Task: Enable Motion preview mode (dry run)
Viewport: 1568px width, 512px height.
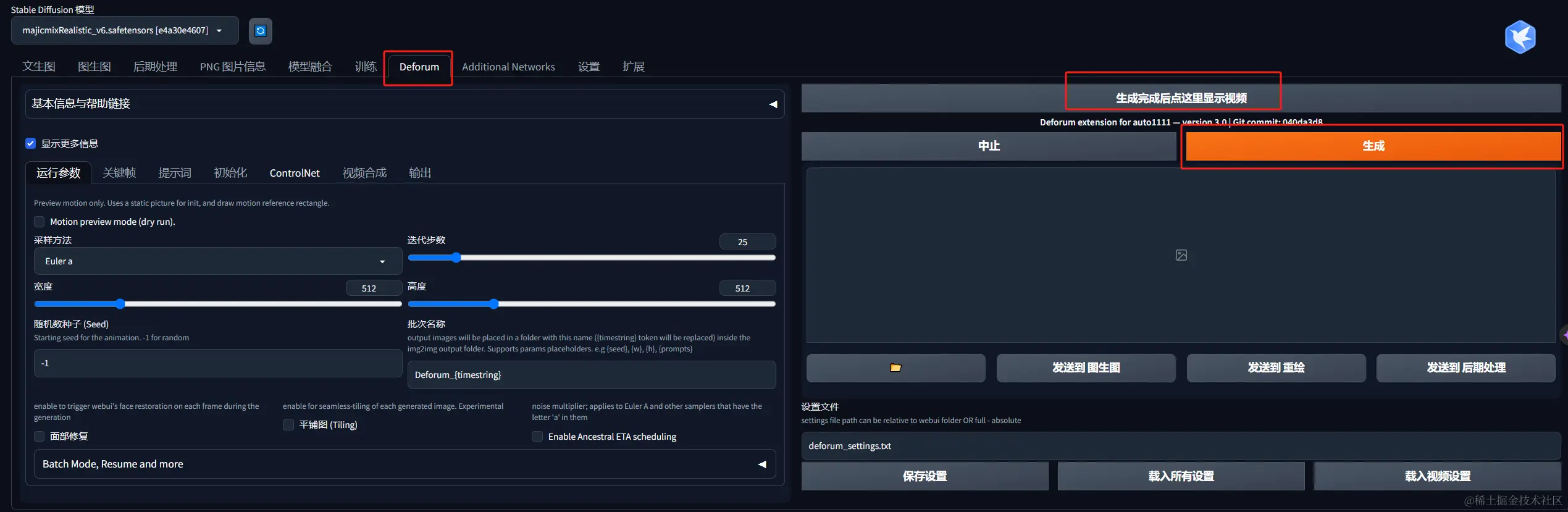Action: pos(39,222)
